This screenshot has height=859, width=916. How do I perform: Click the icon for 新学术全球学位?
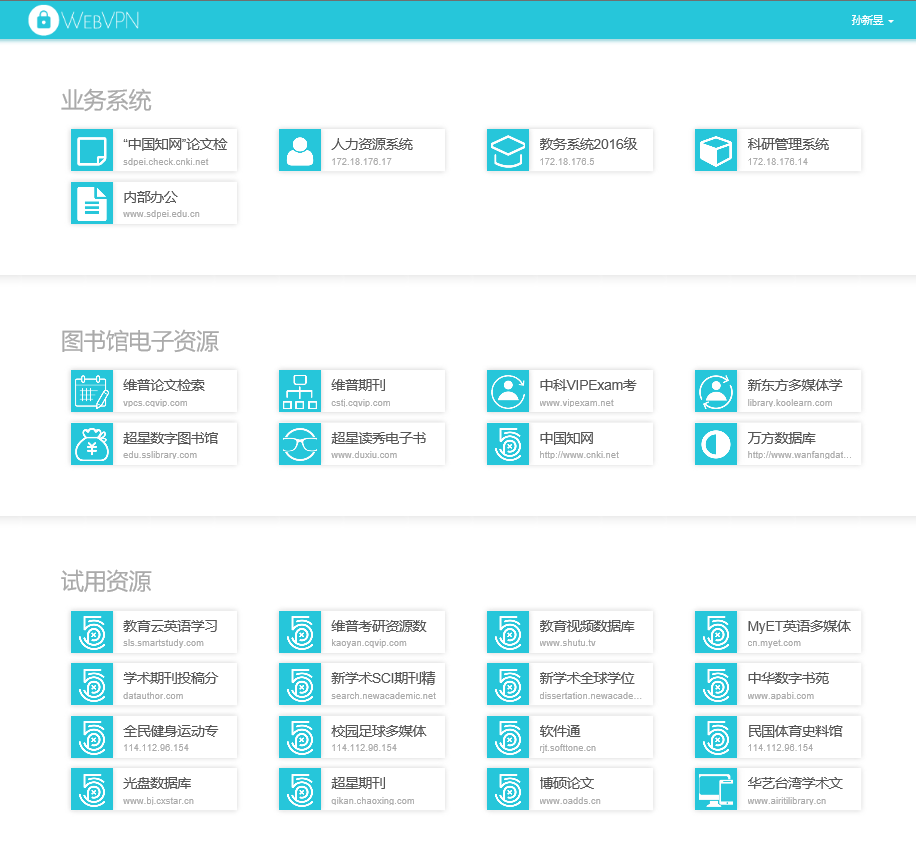pos(508,684)
